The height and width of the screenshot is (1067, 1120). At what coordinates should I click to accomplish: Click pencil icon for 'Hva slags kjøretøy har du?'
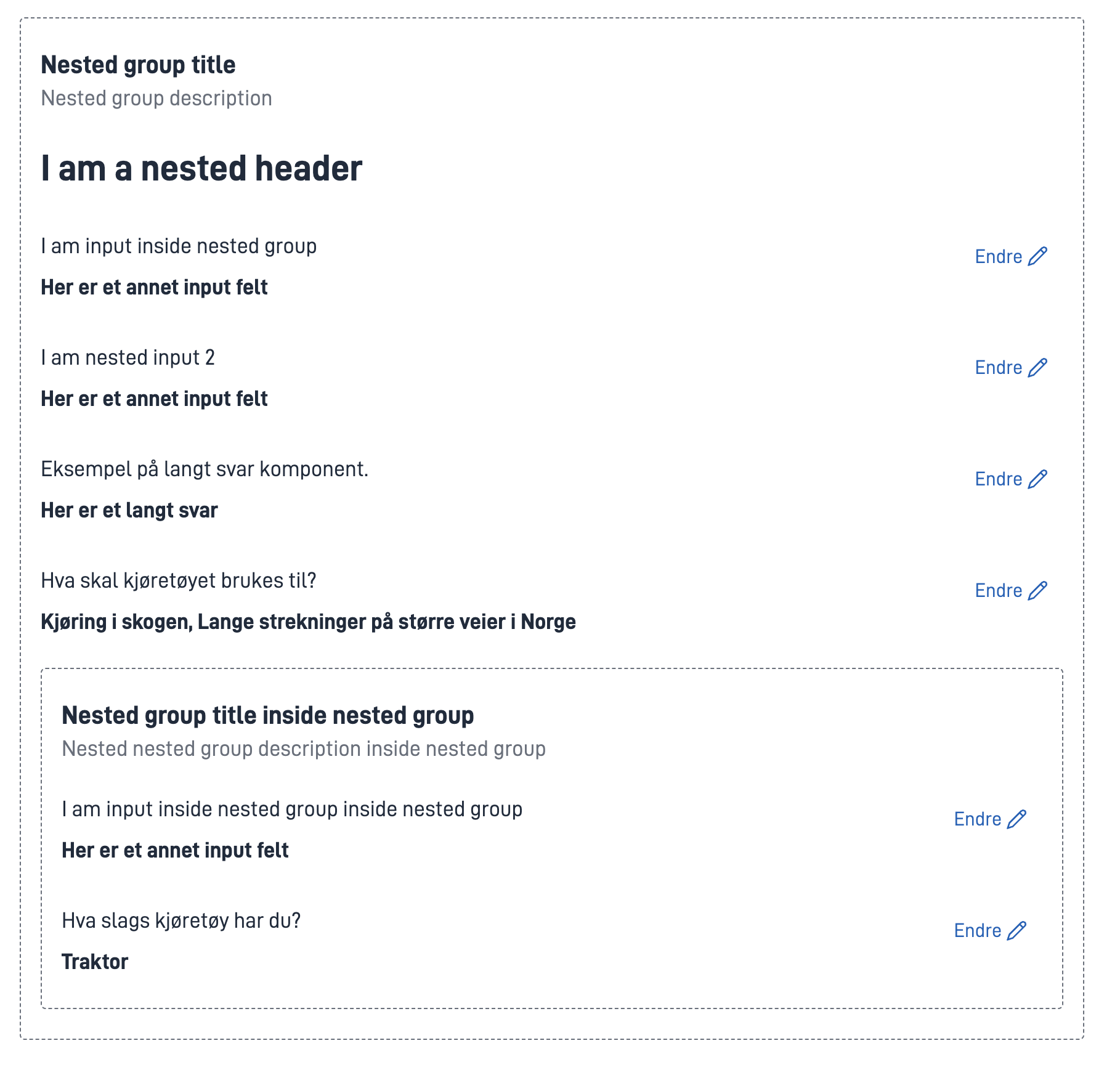[1017, 931]
